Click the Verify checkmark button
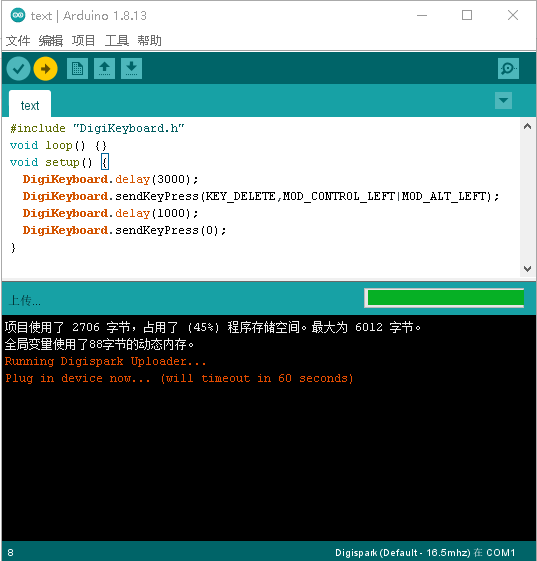The image size is (537, 561). click(18, 69)
